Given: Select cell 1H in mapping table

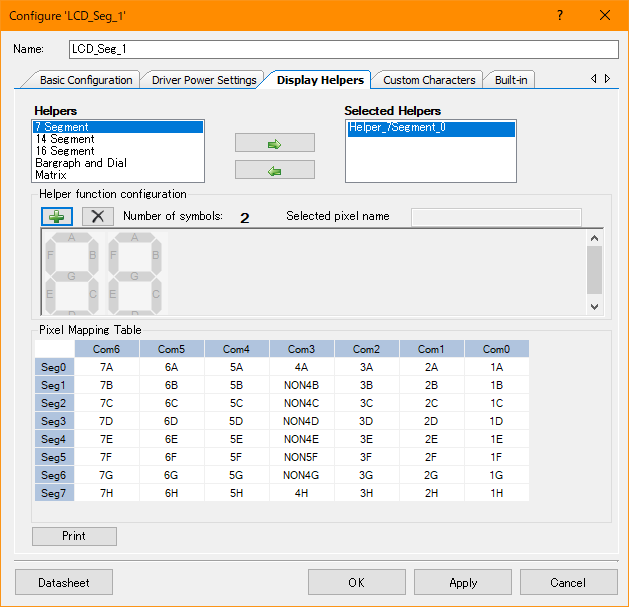Looking at the screenshot, I should [x=497, y=493].
